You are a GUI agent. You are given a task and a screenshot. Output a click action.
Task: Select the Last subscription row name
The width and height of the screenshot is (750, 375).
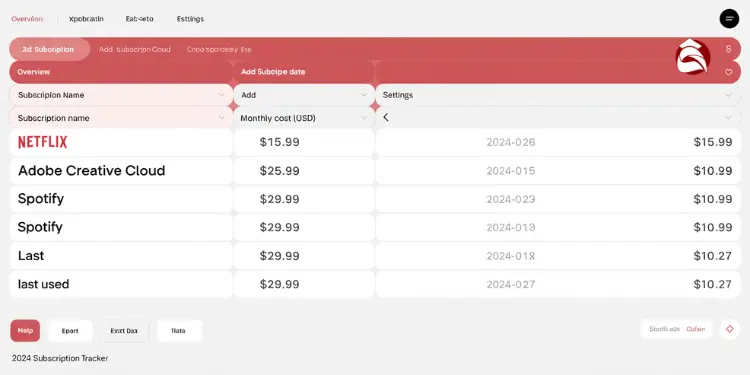[x=31, y=255]
